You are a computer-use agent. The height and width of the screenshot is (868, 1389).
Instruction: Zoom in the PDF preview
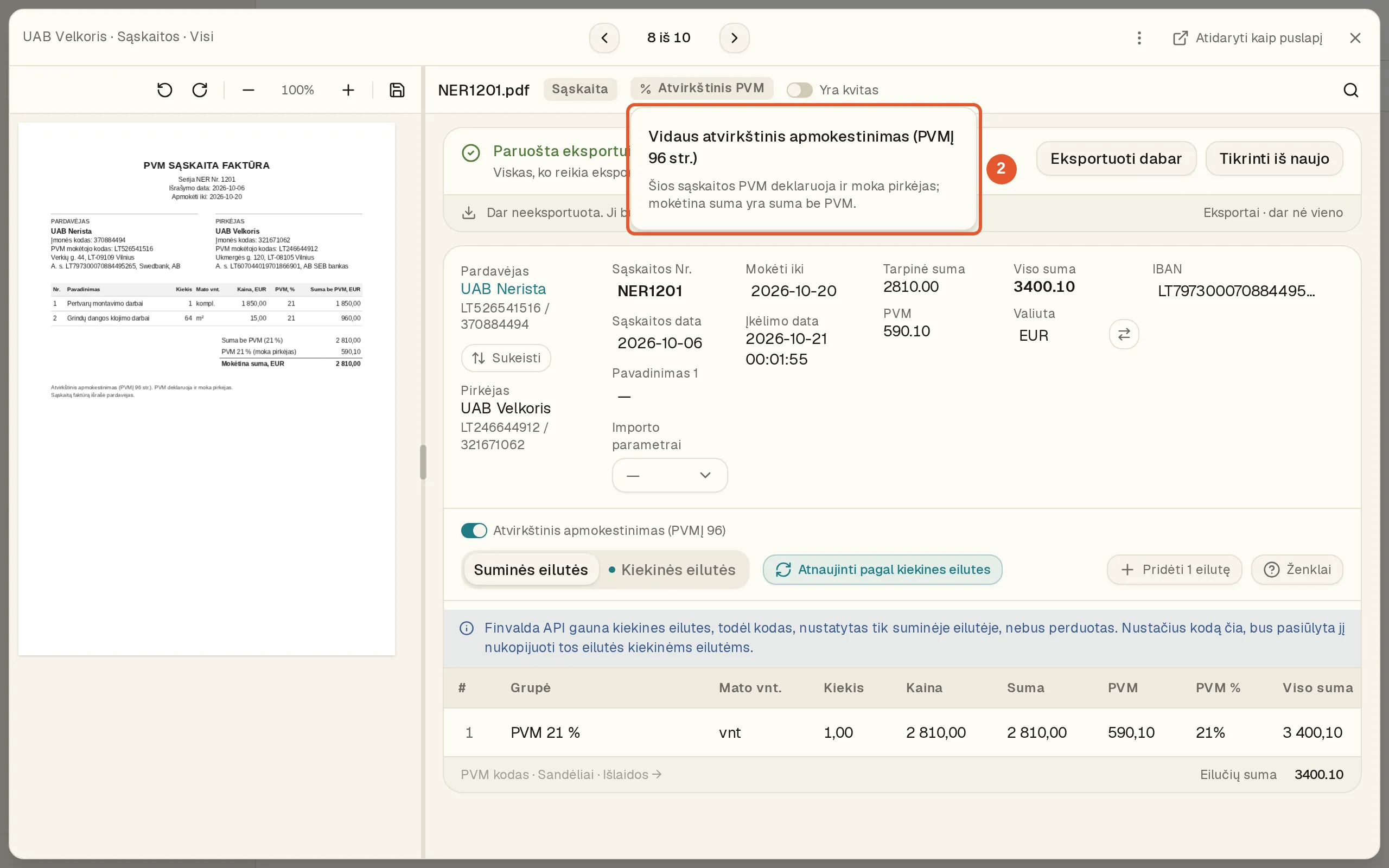point(348,90)
